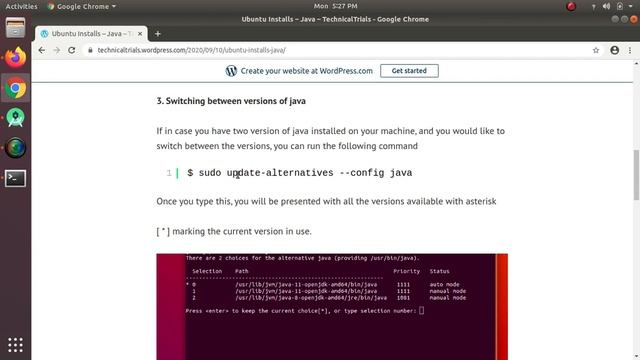Open the volume icon in the top bar
The width and height of the screenshot is (640, 360).
pos(606,6)
